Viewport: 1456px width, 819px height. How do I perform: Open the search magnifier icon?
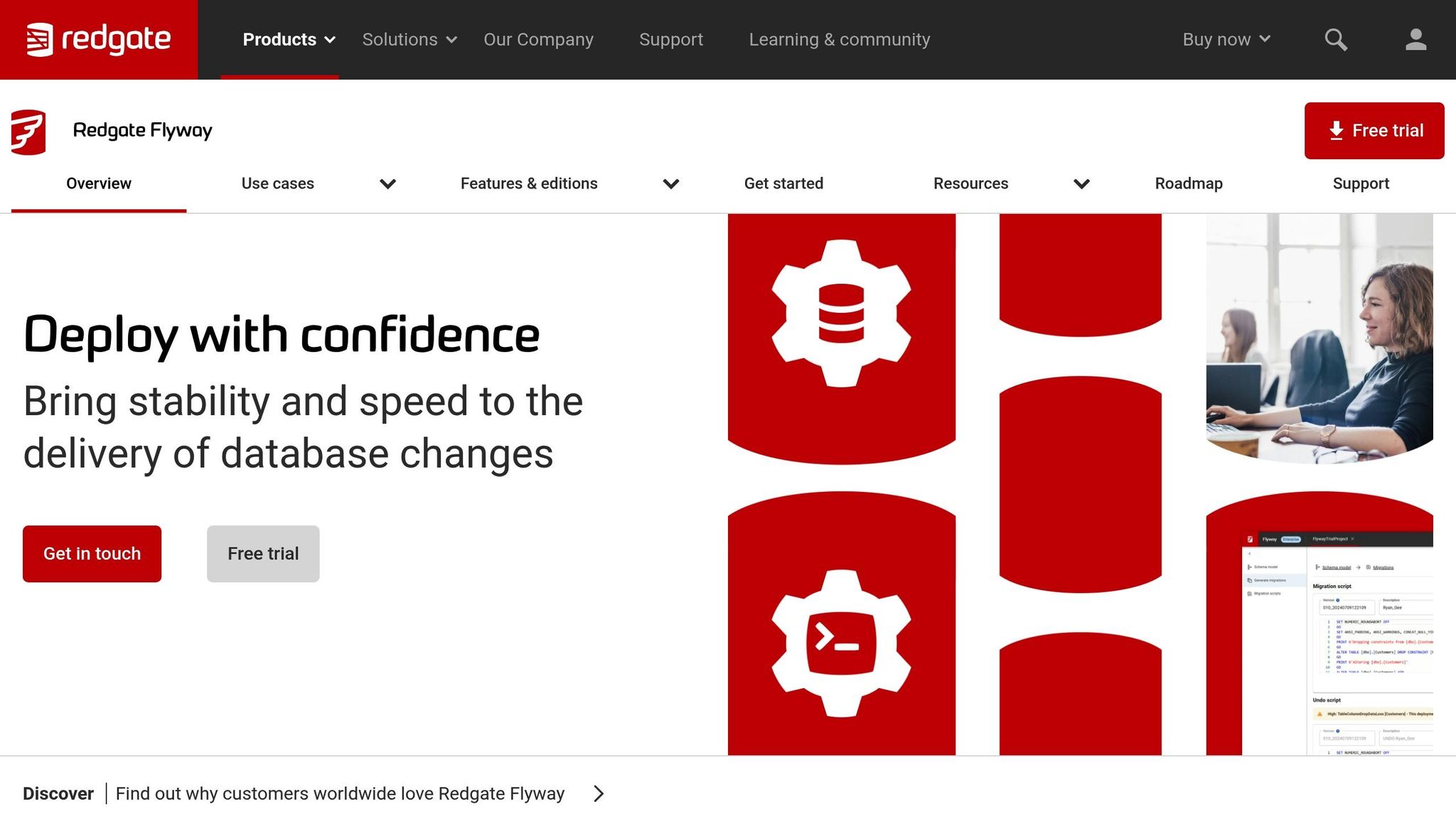point(1336,40)
